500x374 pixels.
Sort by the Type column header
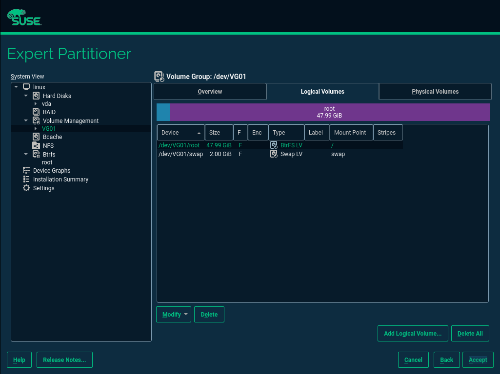point(286,133)
